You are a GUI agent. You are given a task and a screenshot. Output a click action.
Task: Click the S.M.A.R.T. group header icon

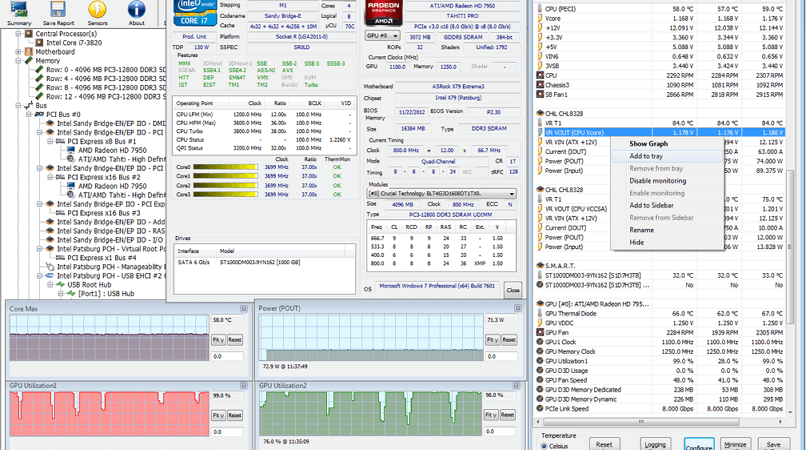[x=540, y=265]
